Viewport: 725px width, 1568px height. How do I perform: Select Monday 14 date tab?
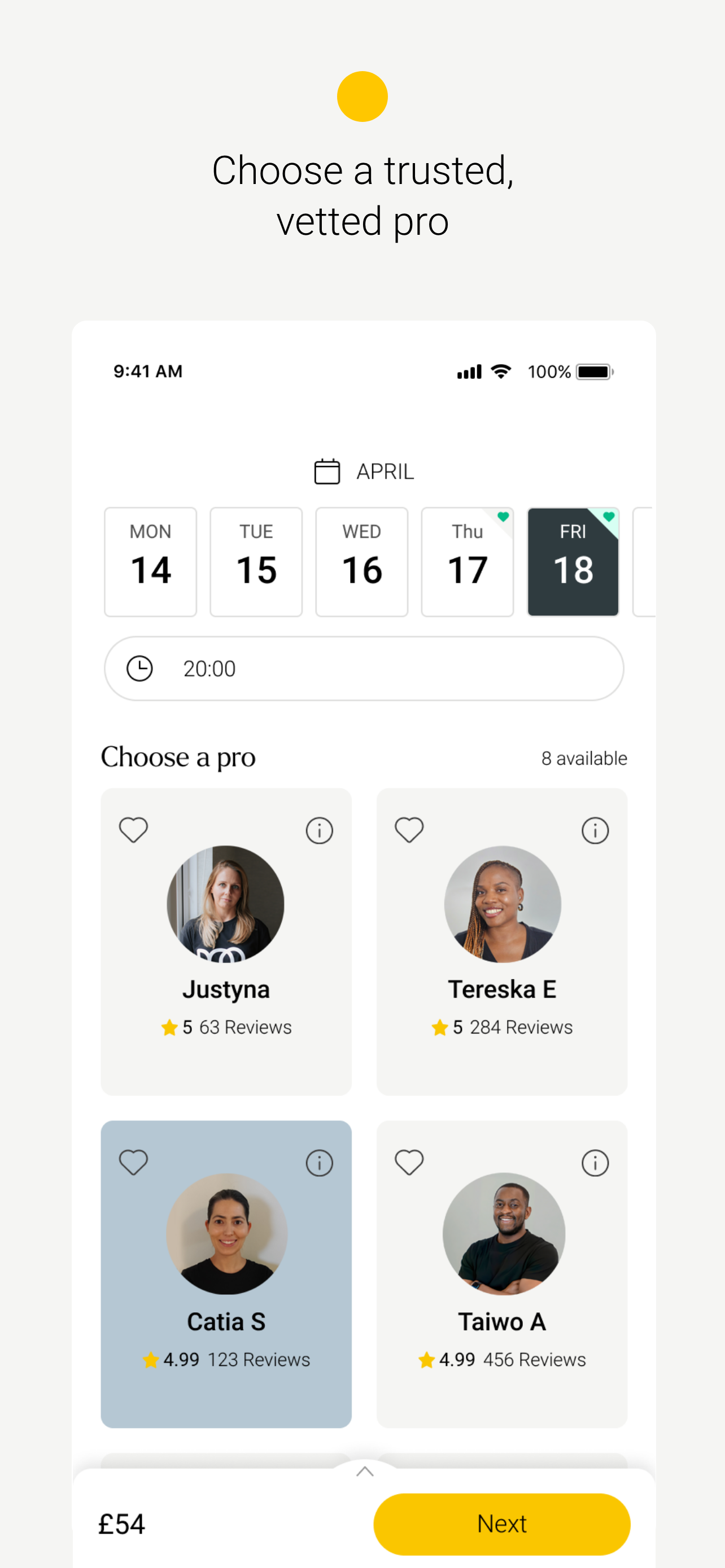tap(150, 562)
